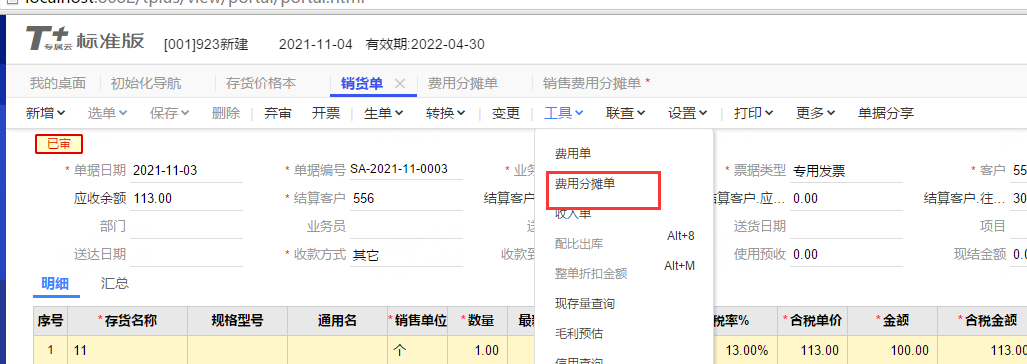Close the 销货单 tab
Screen dimensions: 1027x364
point(401,84)
